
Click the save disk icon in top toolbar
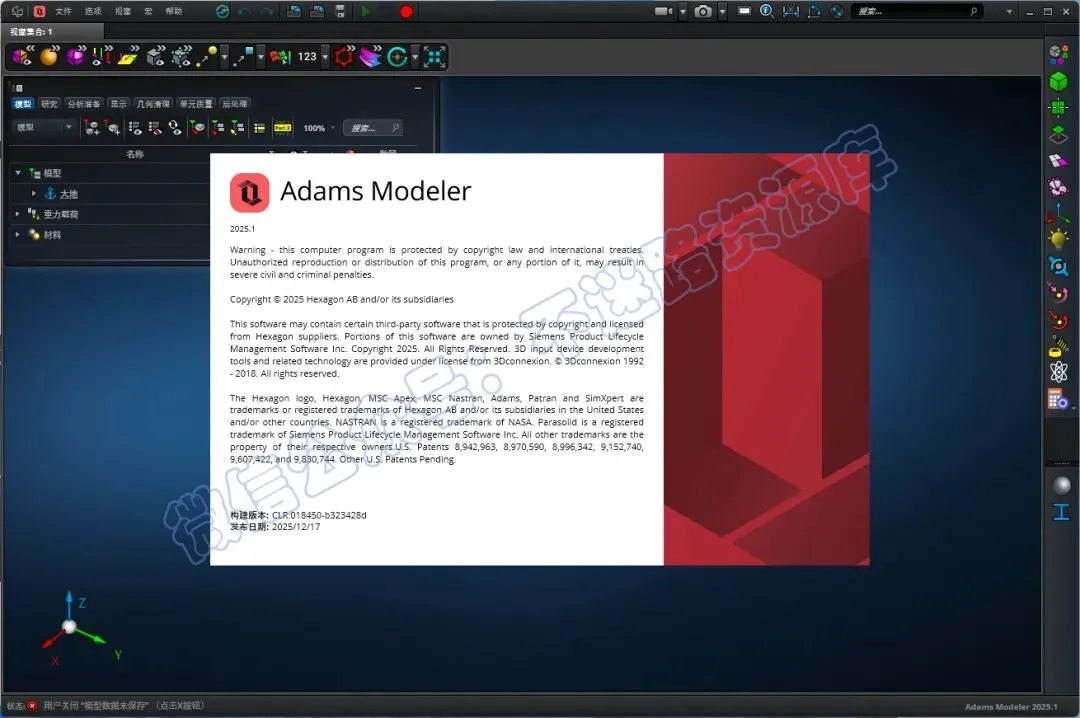[340, 11]
